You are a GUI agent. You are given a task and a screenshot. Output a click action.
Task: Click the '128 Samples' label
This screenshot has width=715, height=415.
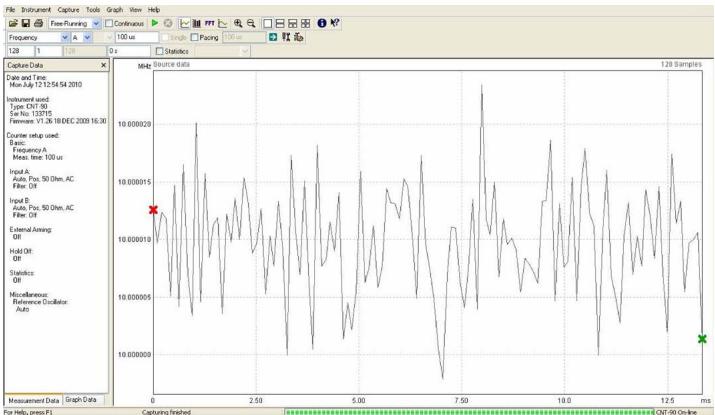[681, 64]
